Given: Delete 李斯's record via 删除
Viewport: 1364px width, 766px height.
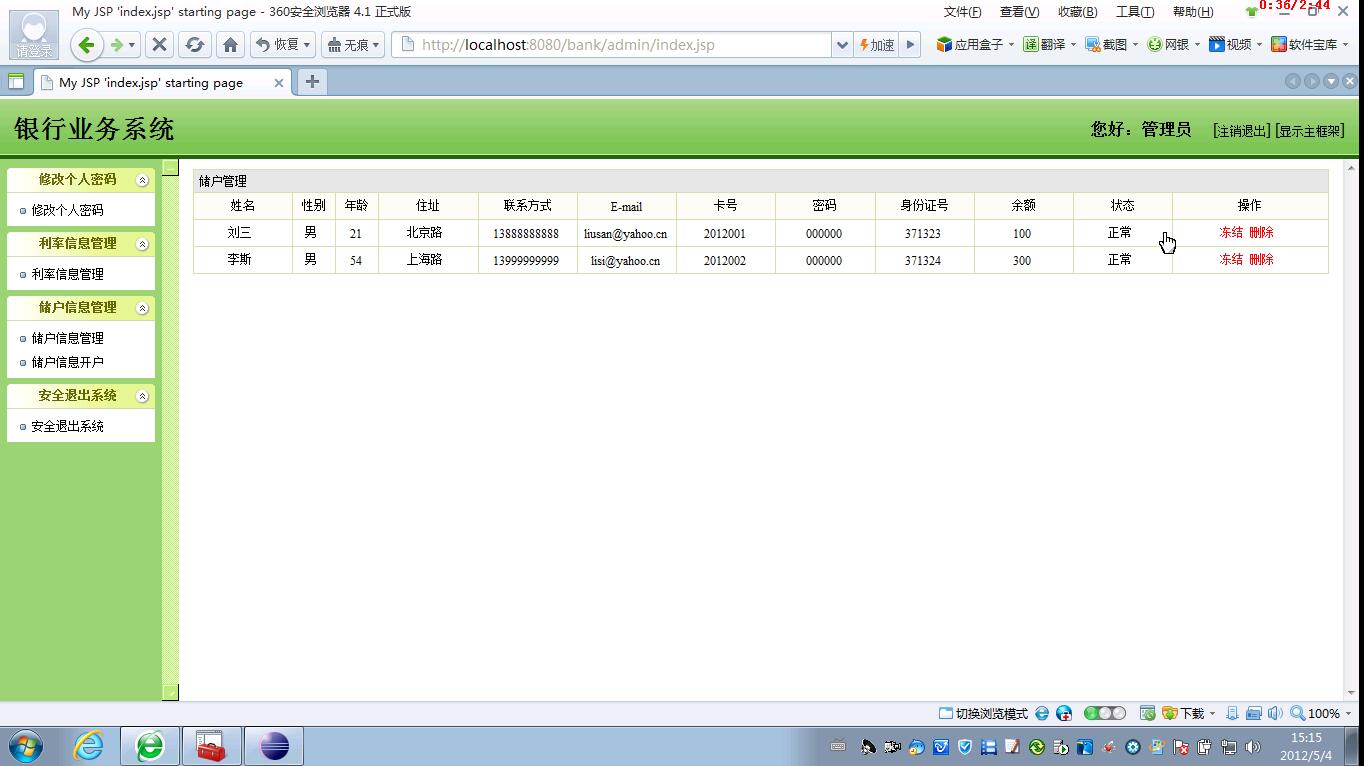Looking at the screenshot, I should coord(1261,259).
